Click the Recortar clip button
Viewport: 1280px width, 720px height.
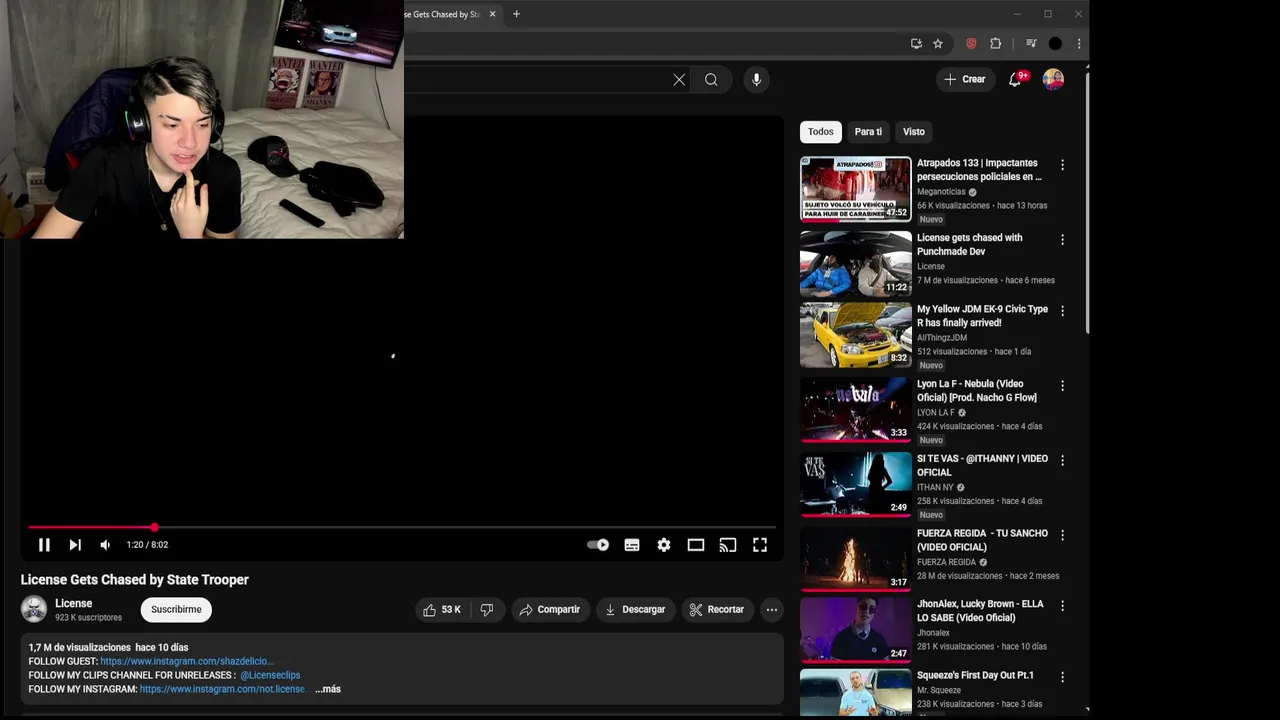coord(717,609)
